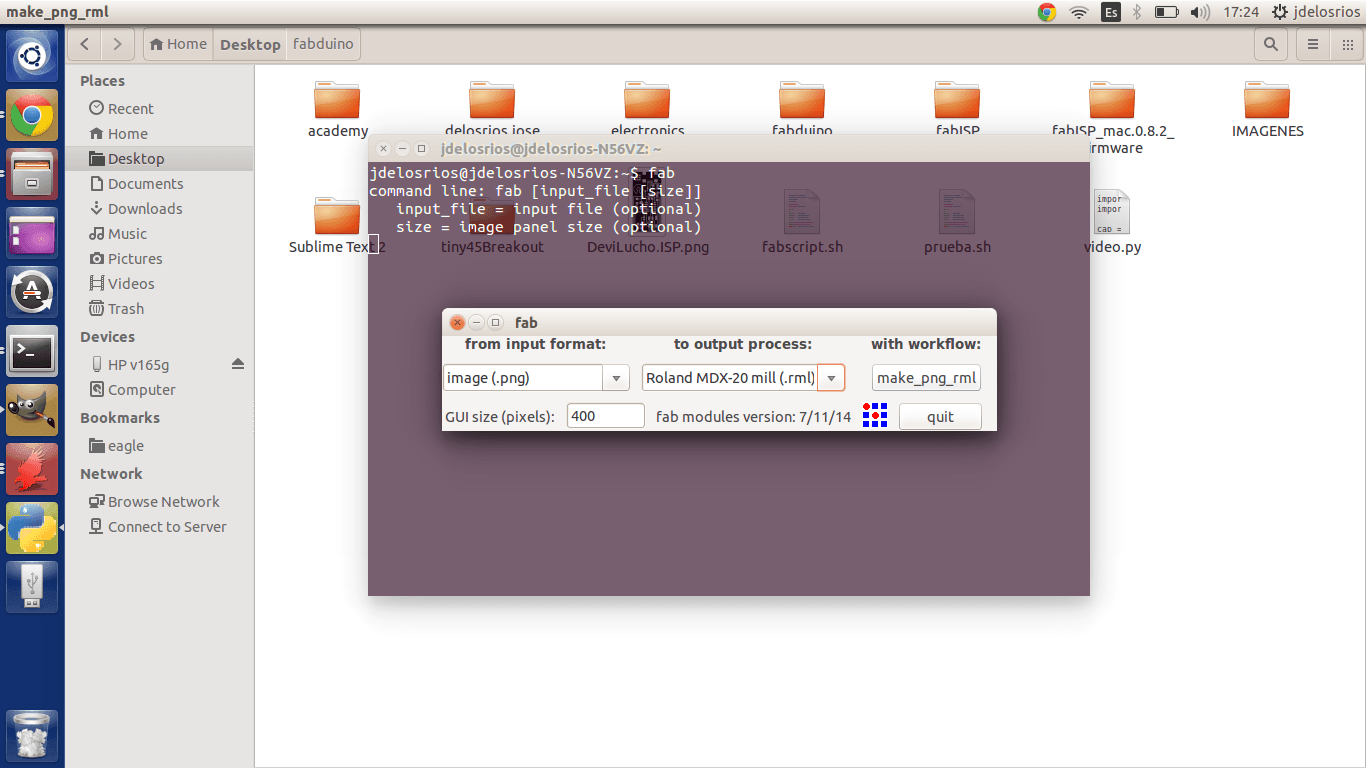Open Files manager from launcher
Viewport: 1366px width, 768px height.
pyautogui.click(x=32, y=174)
